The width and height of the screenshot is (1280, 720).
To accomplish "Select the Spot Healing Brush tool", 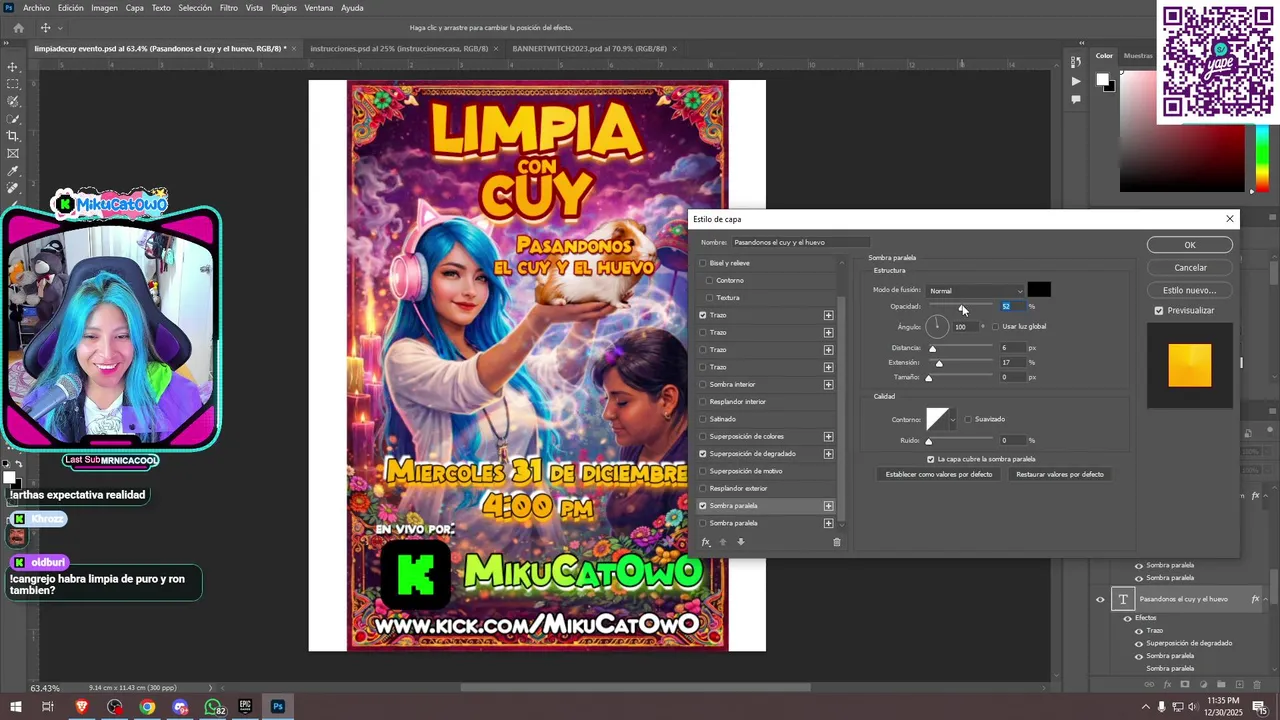I will point(13,188).
